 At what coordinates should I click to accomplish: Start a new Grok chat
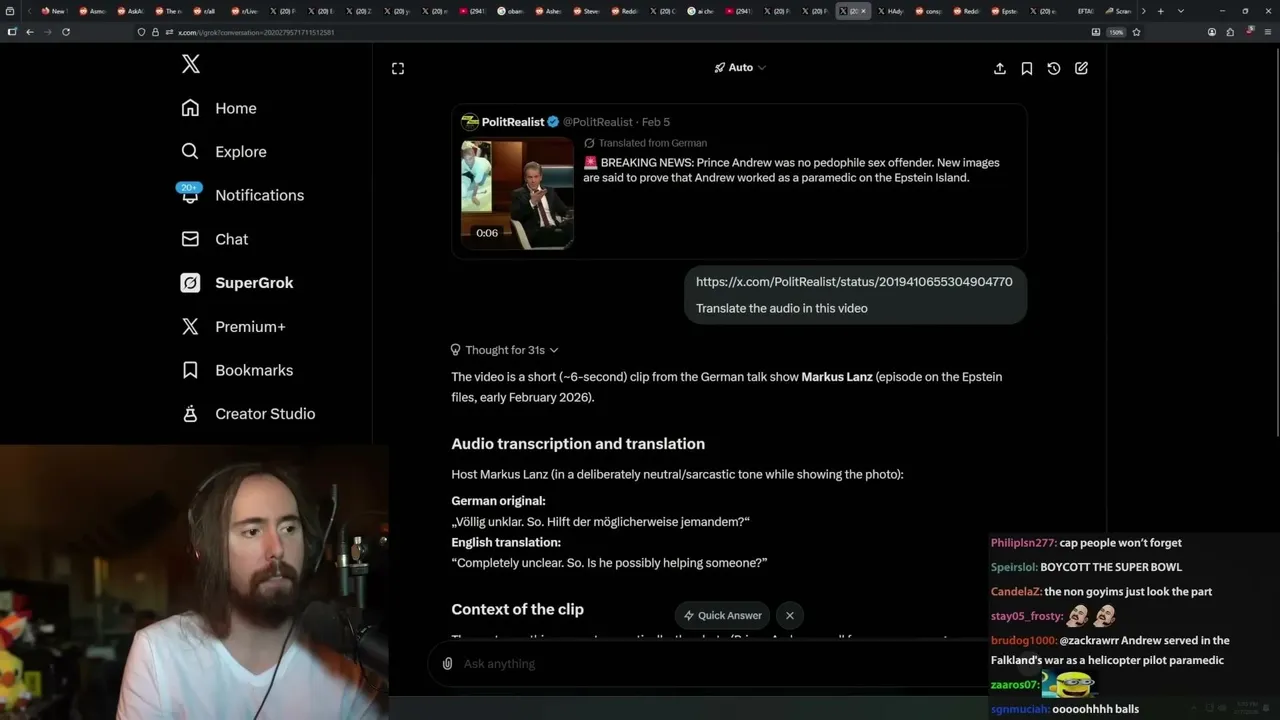coord(1081,68)
